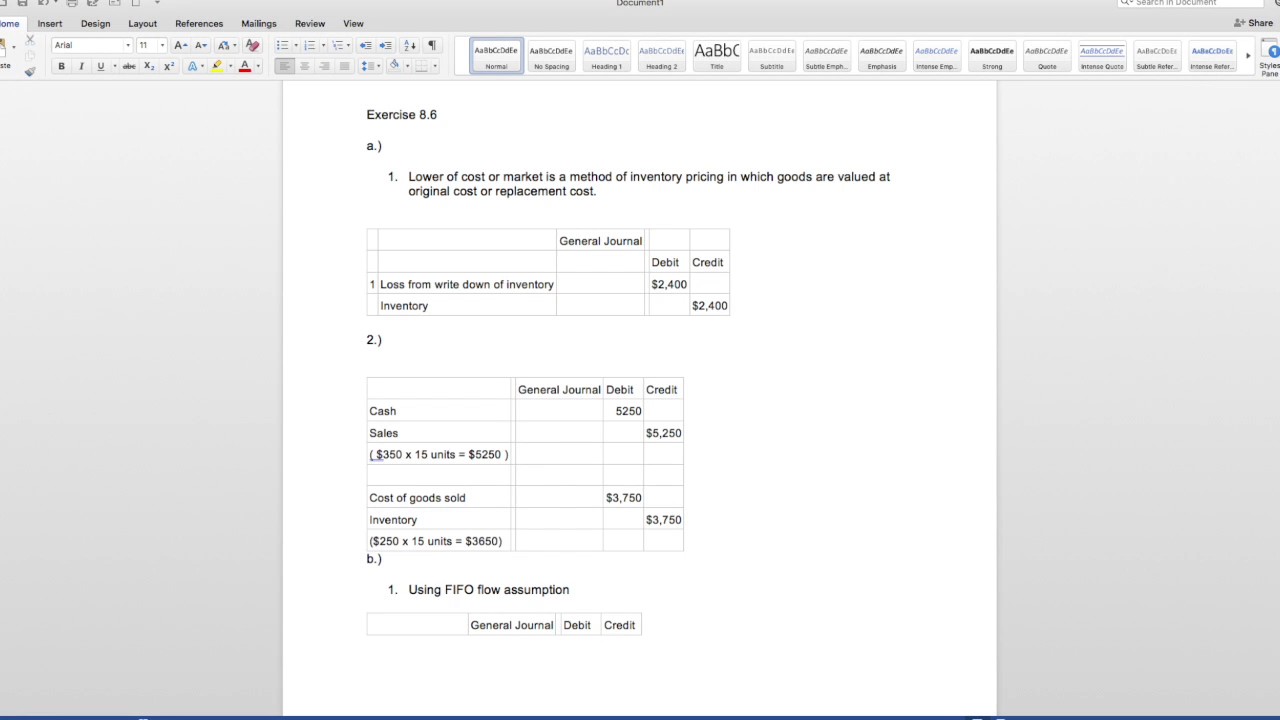1280x720 pixels.
Task: Click the Format Painter brush icon
Action: (x=30, y=71)
